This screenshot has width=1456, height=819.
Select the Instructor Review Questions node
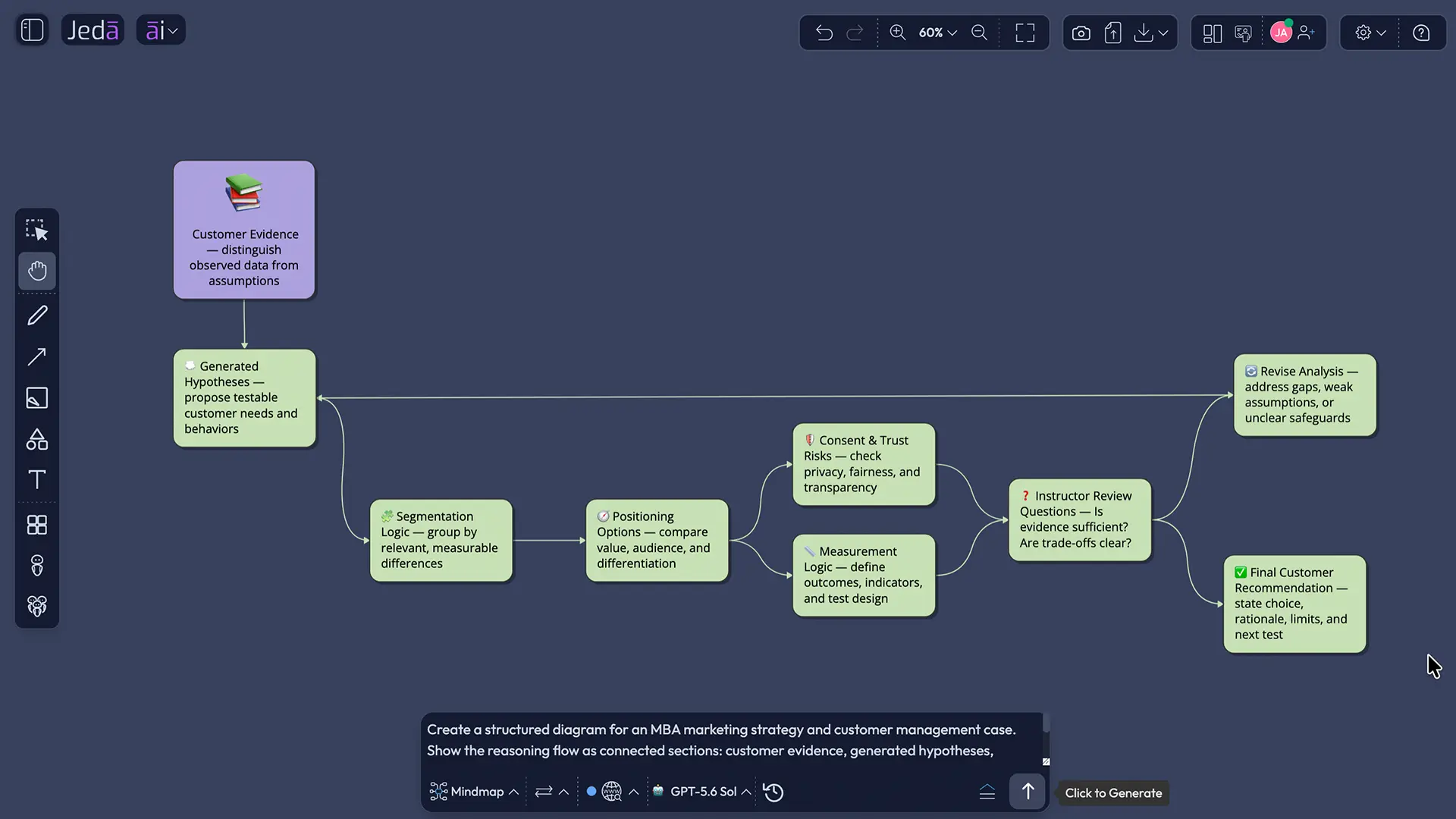pyautogui.click(x=1080, y=520)
